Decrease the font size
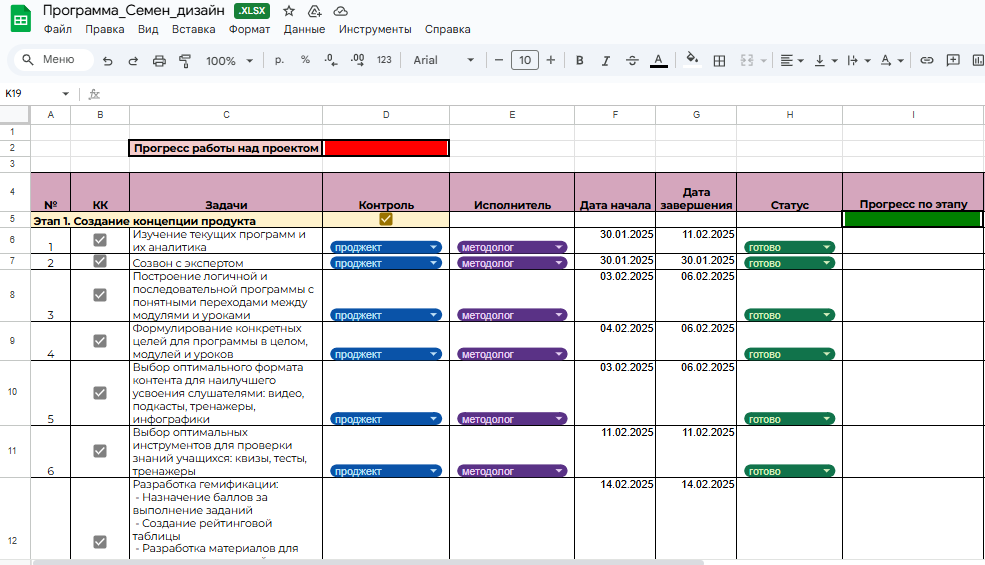Screen dimensions: 985x565 coord(499,60)
